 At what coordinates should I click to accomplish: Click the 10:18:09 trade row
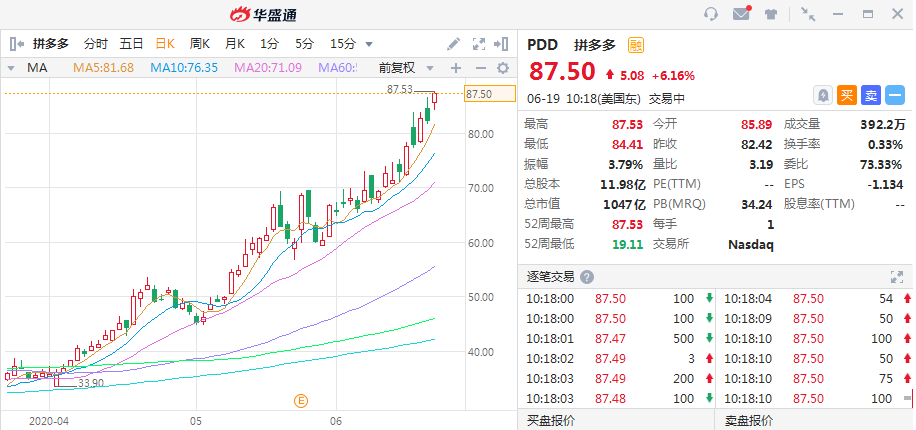click(x=816, y=319)
